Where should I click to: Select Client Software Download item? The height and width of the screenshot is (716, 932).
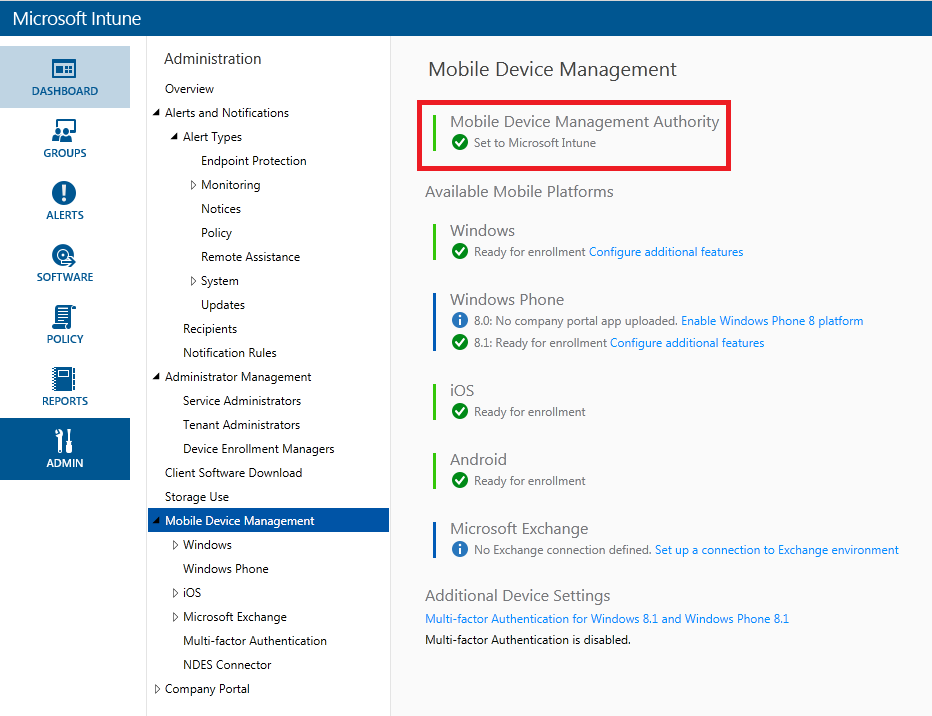(233, 473)
